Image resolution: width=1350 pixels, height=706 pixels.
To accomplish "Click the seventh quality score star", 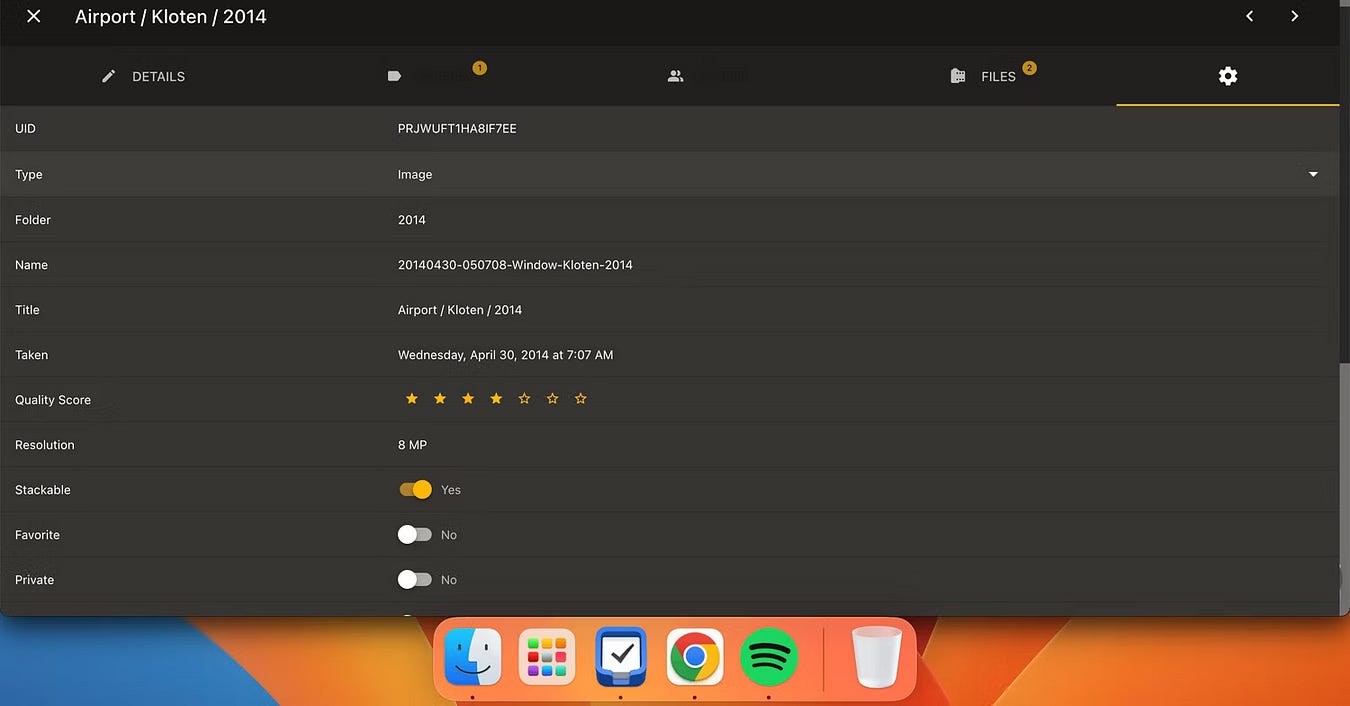I will 581,399.
